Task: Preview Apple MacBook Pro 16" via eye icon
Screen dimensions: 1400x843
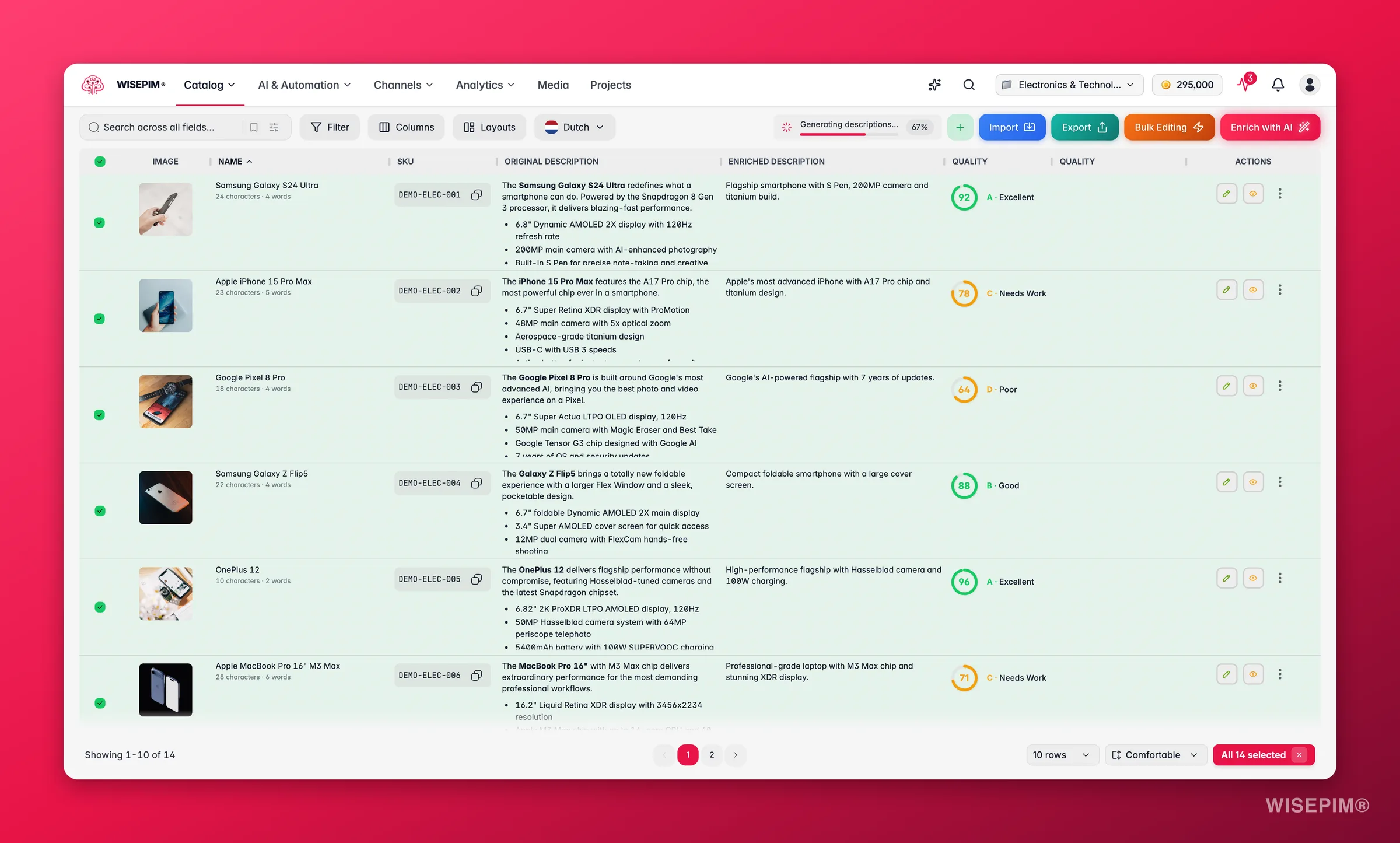Action: [x=1253, y=674]
